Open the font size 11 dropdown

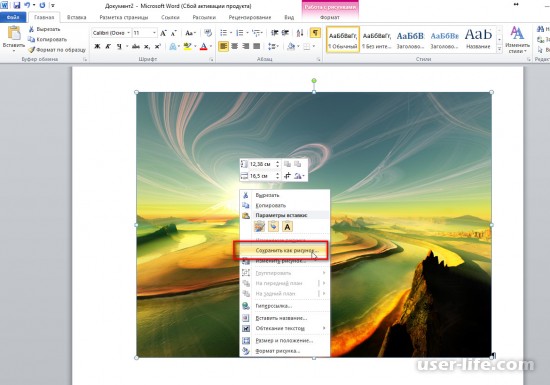154,33
